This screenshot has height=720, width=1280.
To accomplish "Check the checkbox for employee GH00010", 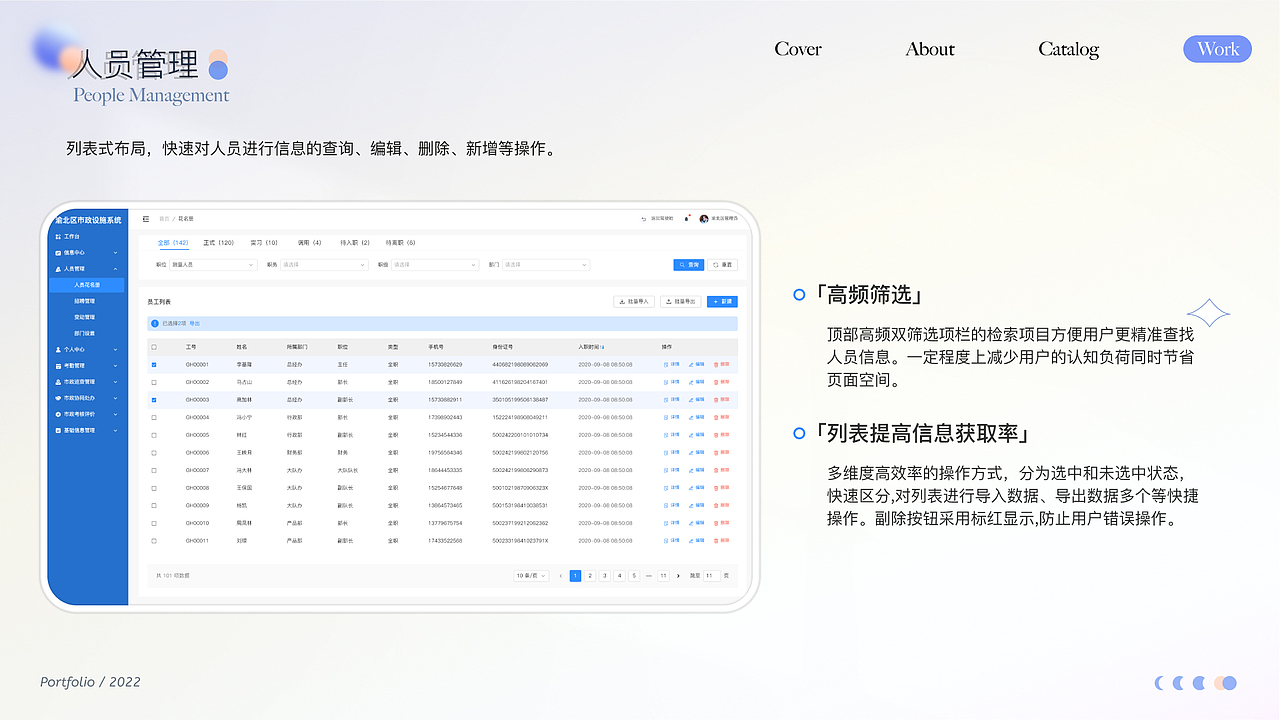I will (x=154, y=523).
